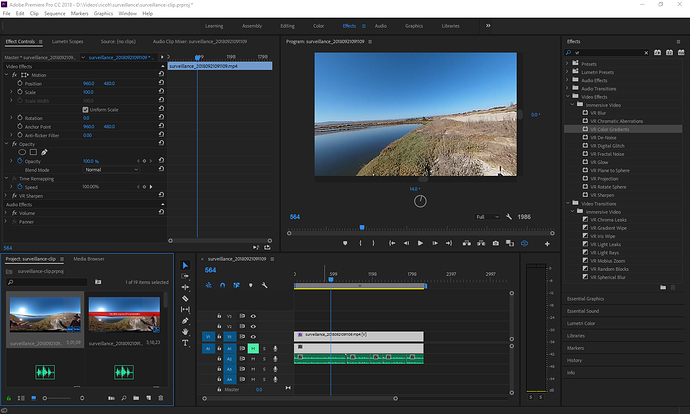Toggle V1 track output eye icon

pos(254,337)
